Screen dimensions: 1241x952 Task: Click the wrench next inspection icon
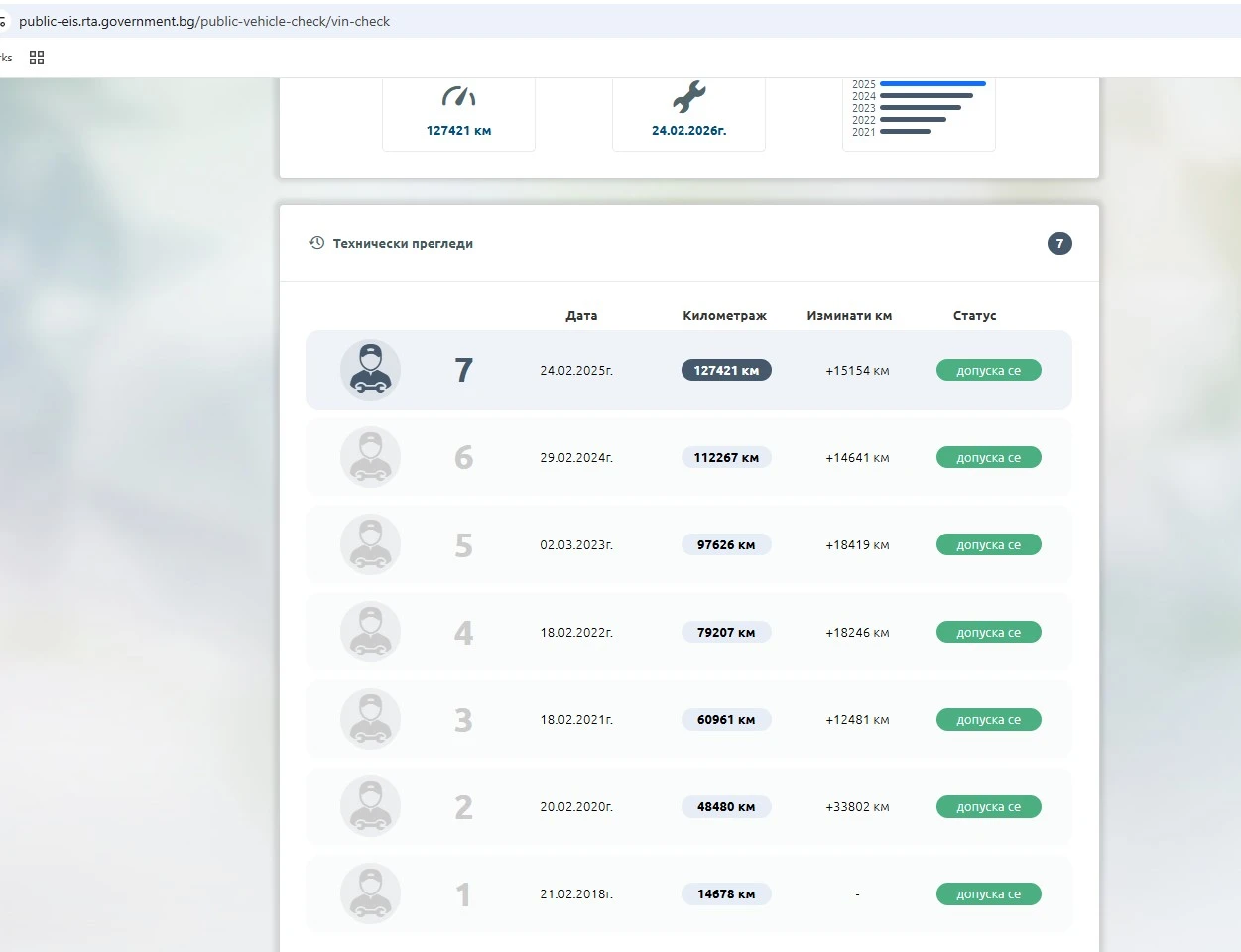coord(688,96)
